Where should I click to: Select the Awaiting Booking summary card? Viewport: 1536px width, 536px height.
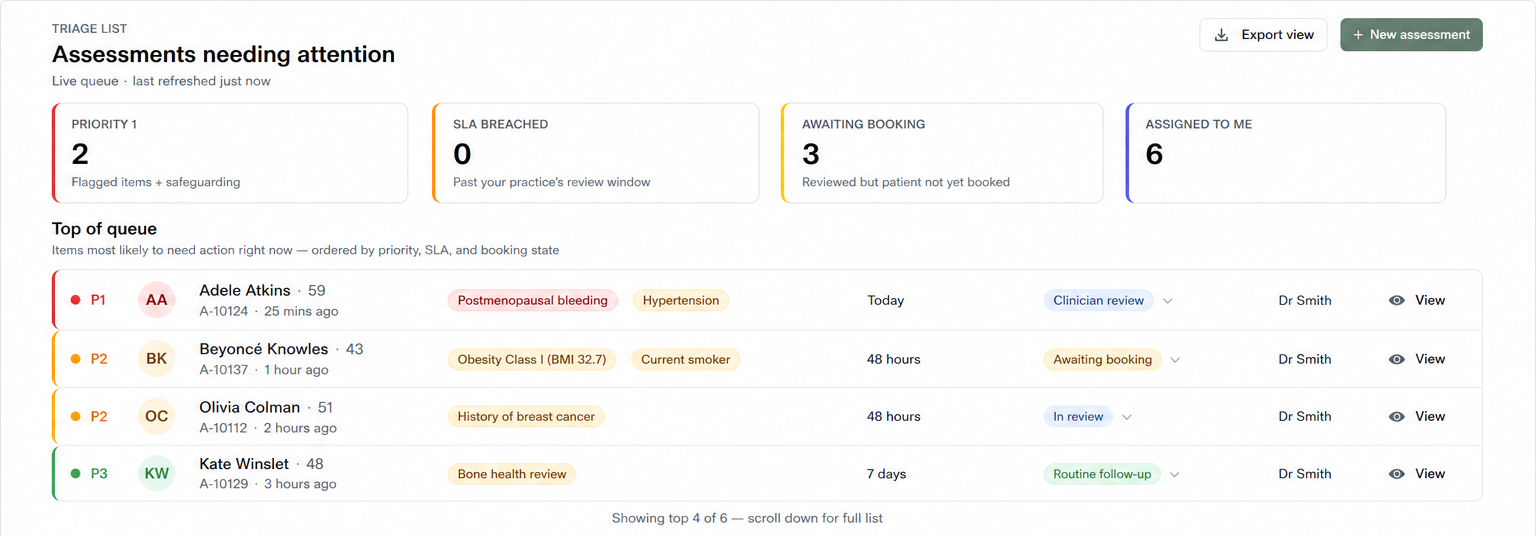[x=942, y=153]
